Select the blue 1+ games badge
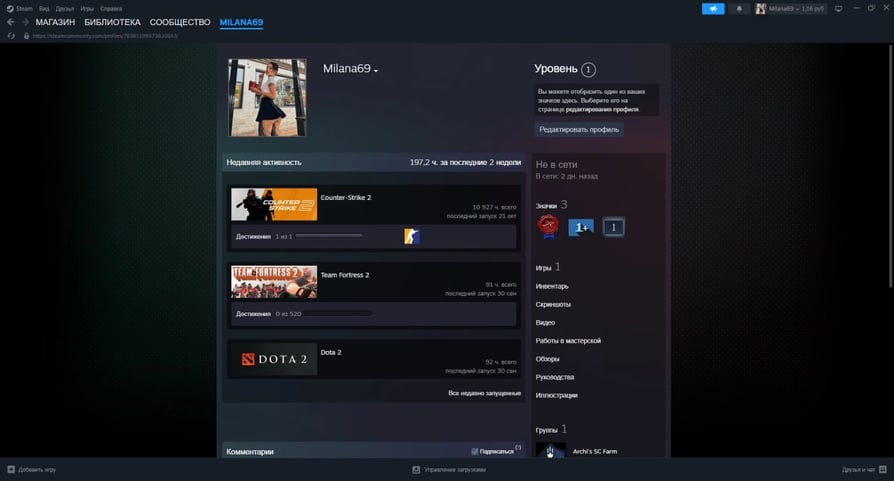 coord(580,227)
